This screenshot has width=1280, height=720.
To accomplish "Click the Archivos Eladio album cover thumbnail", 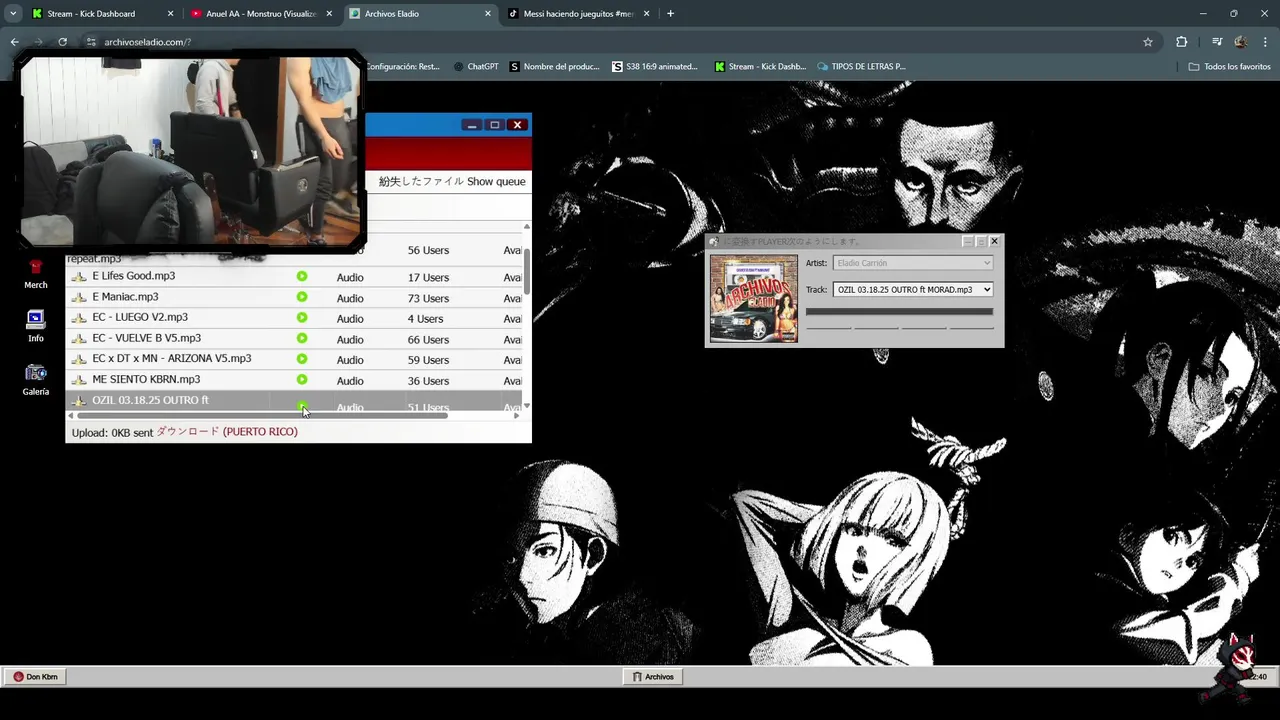I will (x=754, y=298).
